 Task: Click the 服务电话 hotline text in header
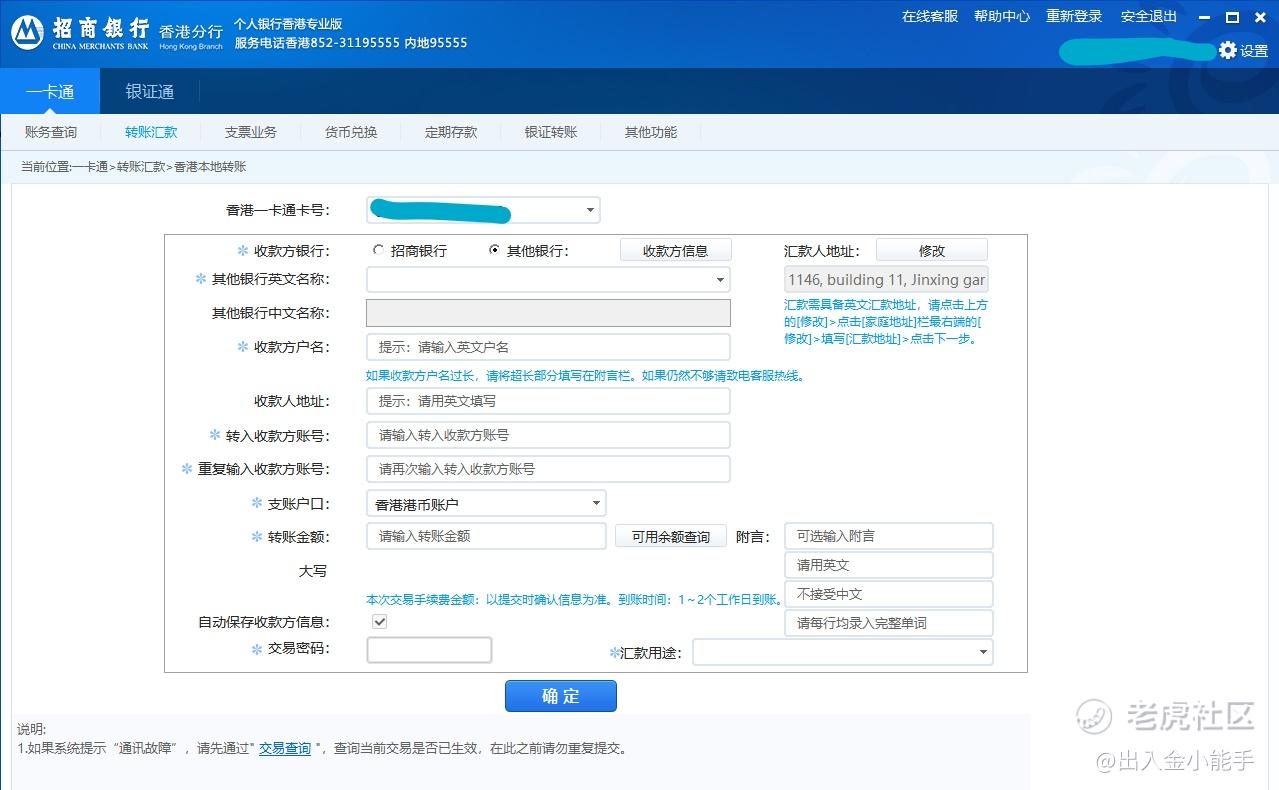click(x=351, y=43)
